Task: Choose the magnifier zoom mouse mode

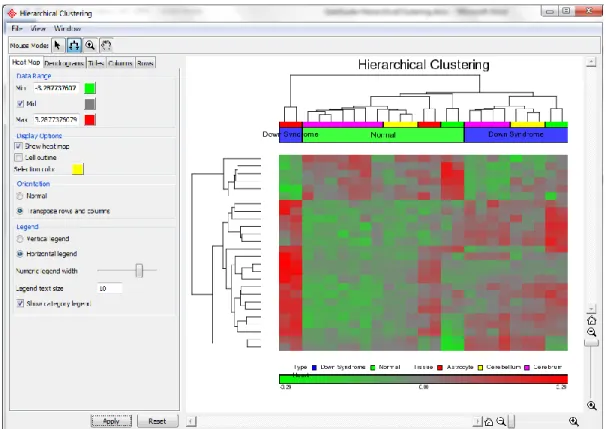Action: click(x=90, y=46)
